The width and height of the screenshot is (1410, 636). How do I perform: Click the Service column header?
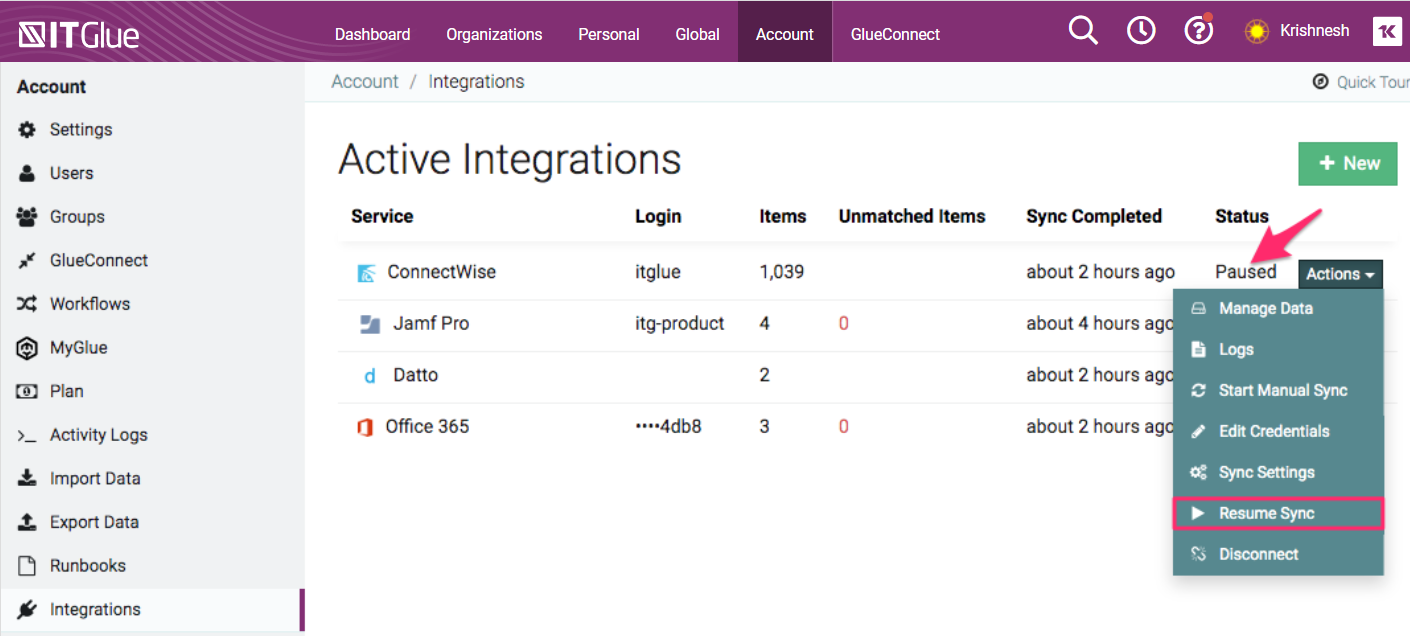pos(382,216)
